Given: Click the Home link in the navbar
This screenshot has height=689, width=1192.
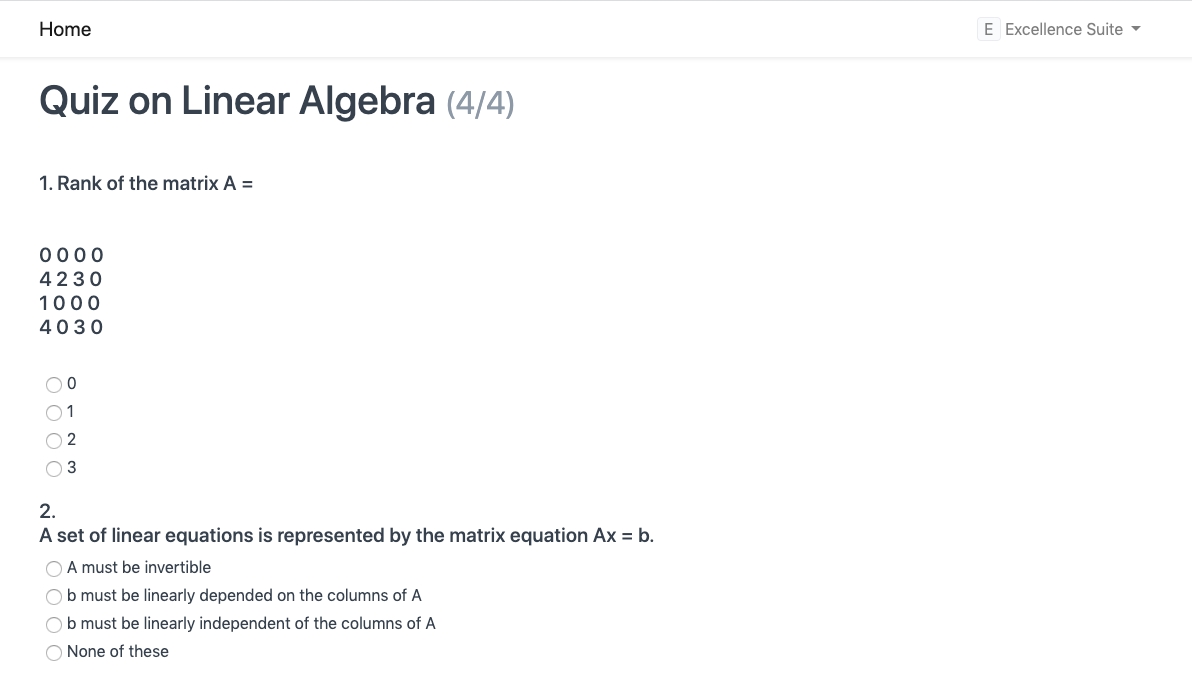Looking at the screenshot, I should pos(65,30).
